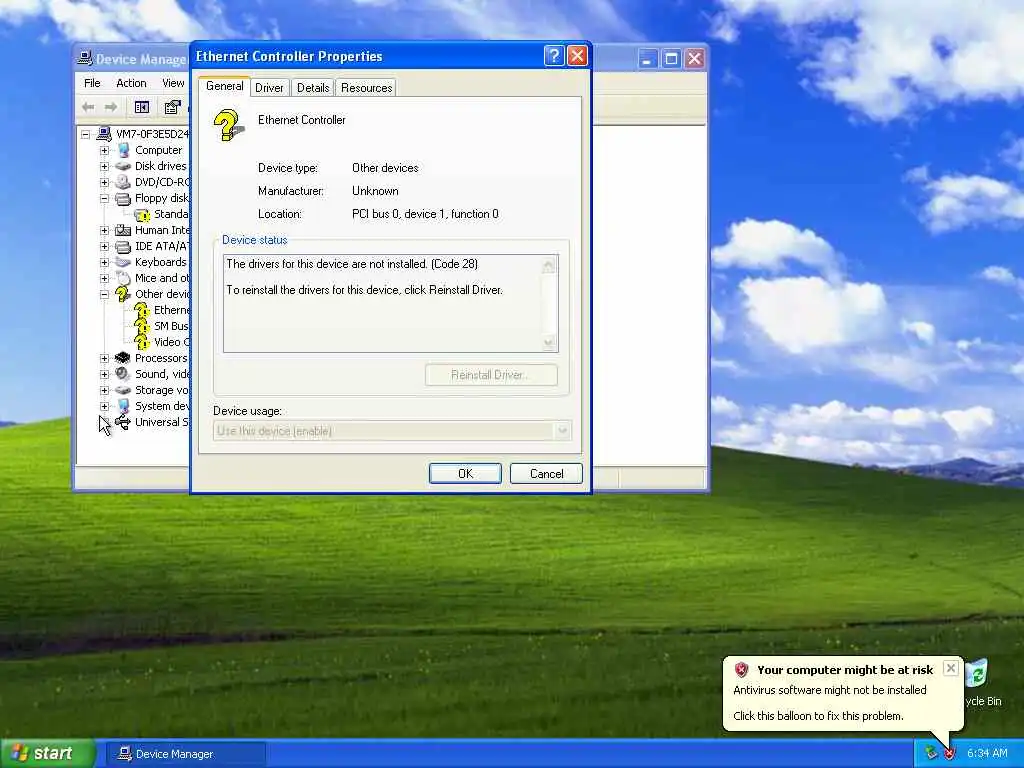Select the Floppy disk controllers item
Image resolution: width=1024 pixels, height=768 pixels.
[x=161, y=198]
